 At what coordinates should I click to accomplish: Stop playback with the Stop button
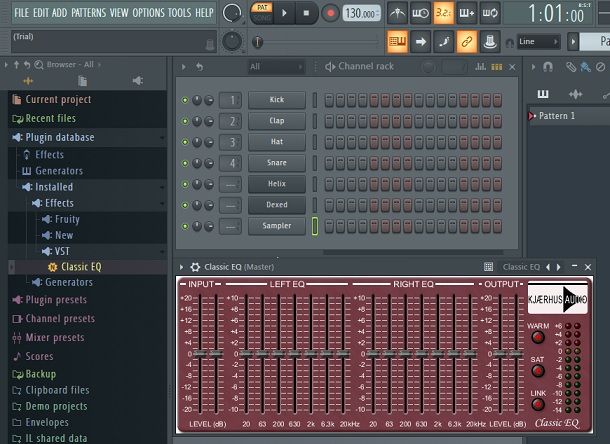click(306, 13)
